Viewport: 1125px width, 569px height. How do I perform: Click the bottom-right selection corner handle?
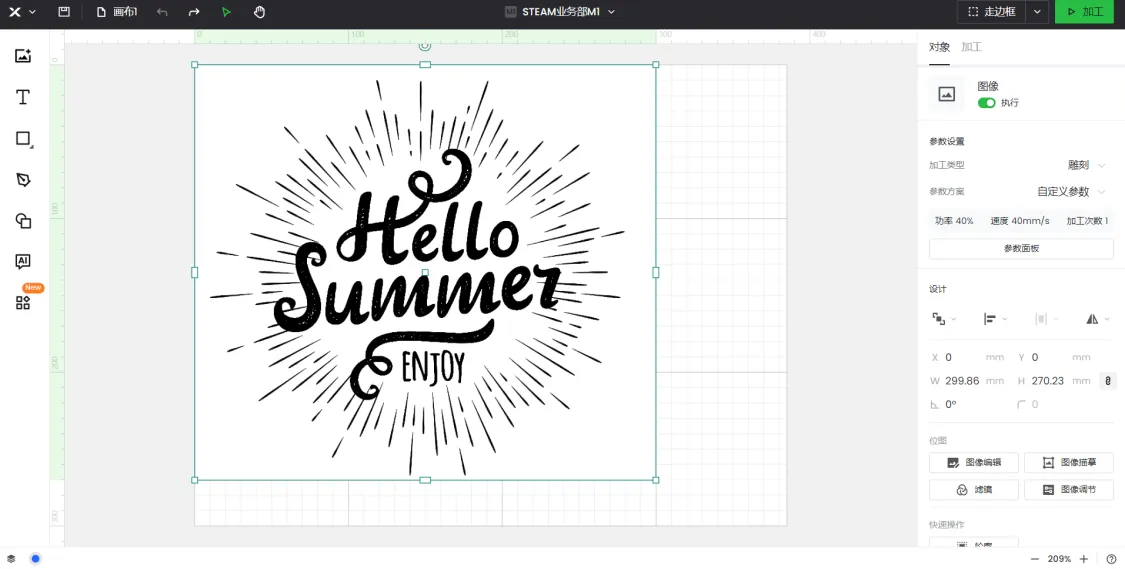(x=656, y=480)
